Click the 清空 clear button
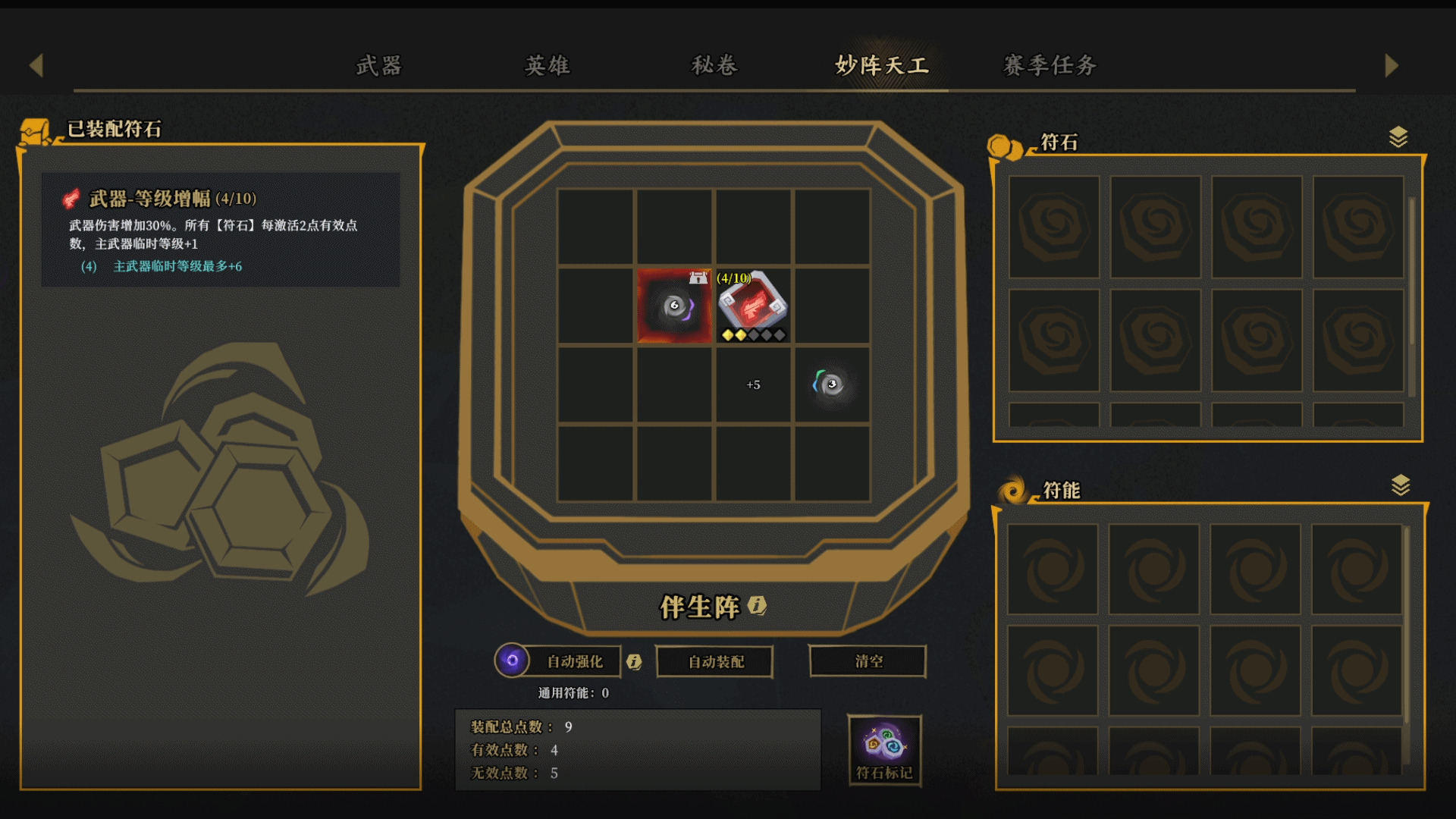This screenshot has height=819, width=1456. [x=868, y=661]
